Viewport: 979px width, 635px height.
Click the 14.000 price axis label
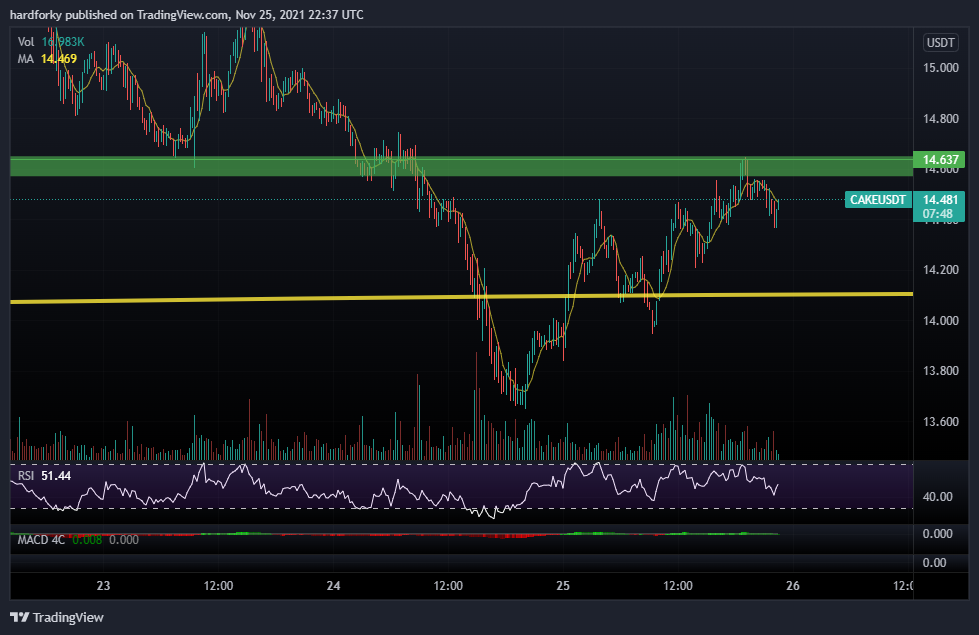(x=940, y=320)
